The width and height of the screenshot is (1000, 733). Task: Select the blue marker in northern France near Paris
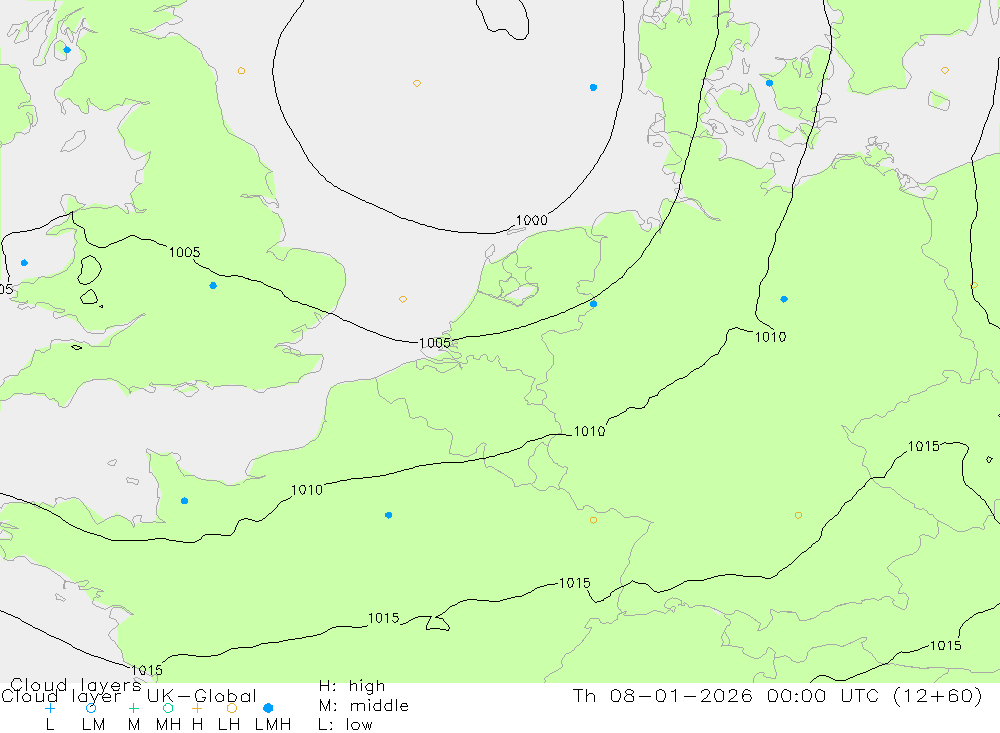coord(388,515)
